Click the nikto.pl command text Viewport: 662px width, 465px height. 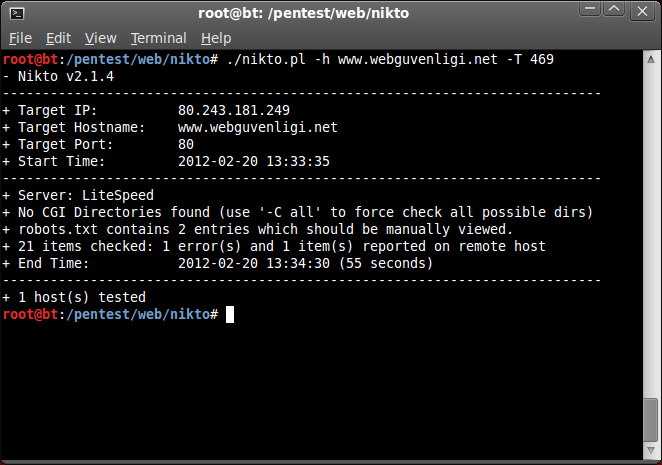266,60
